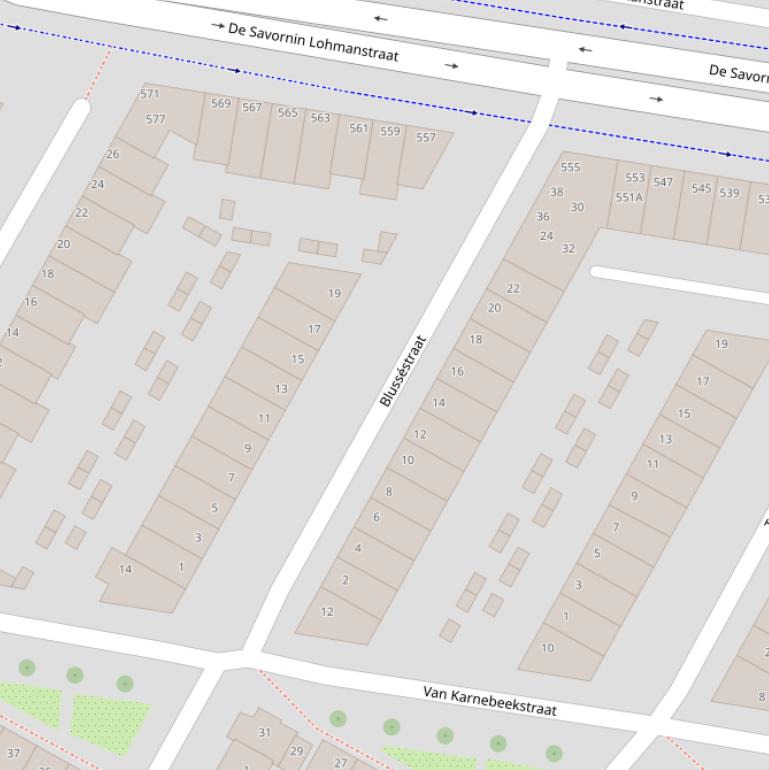
Task: Select house number 539
Action: point(729,193)
